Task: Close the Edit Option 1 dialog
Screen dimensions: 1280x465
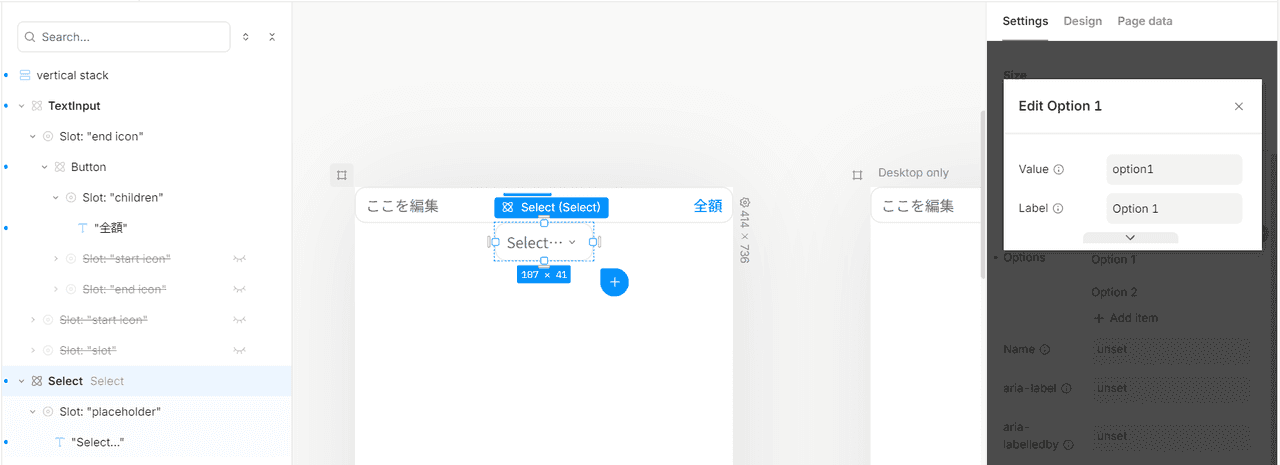Action: click(x=1239, y=106)
